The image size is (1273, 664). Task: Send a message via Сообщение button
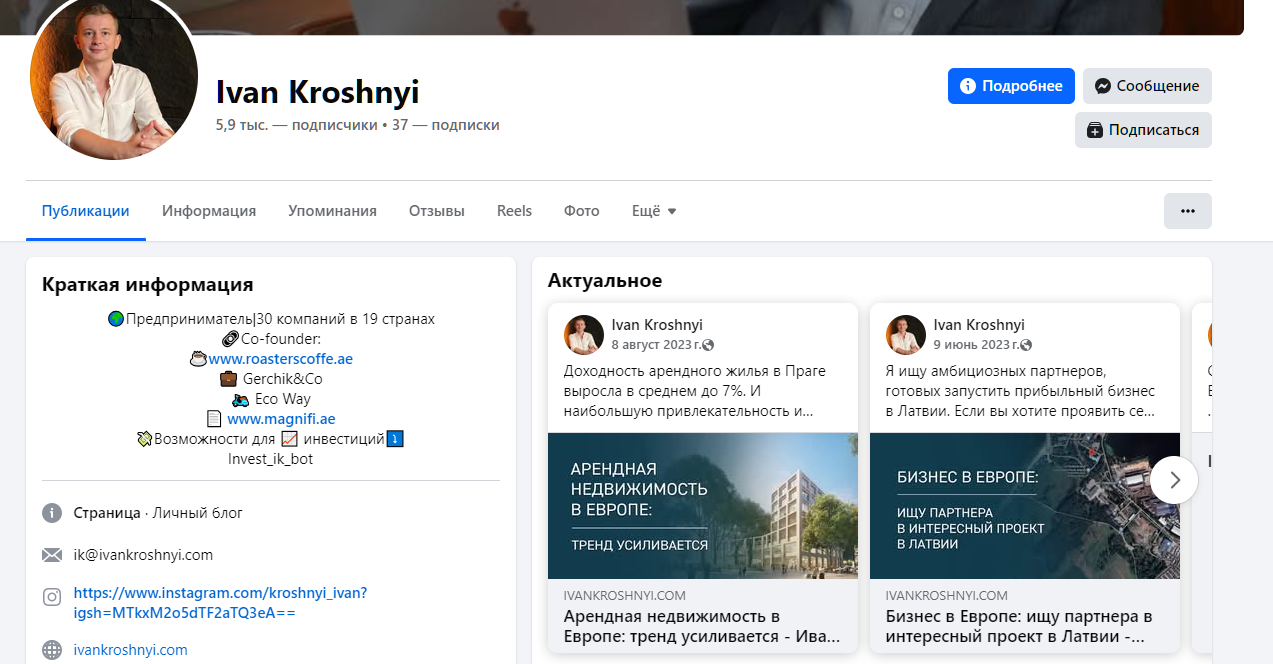click(x=1147, y=86)
